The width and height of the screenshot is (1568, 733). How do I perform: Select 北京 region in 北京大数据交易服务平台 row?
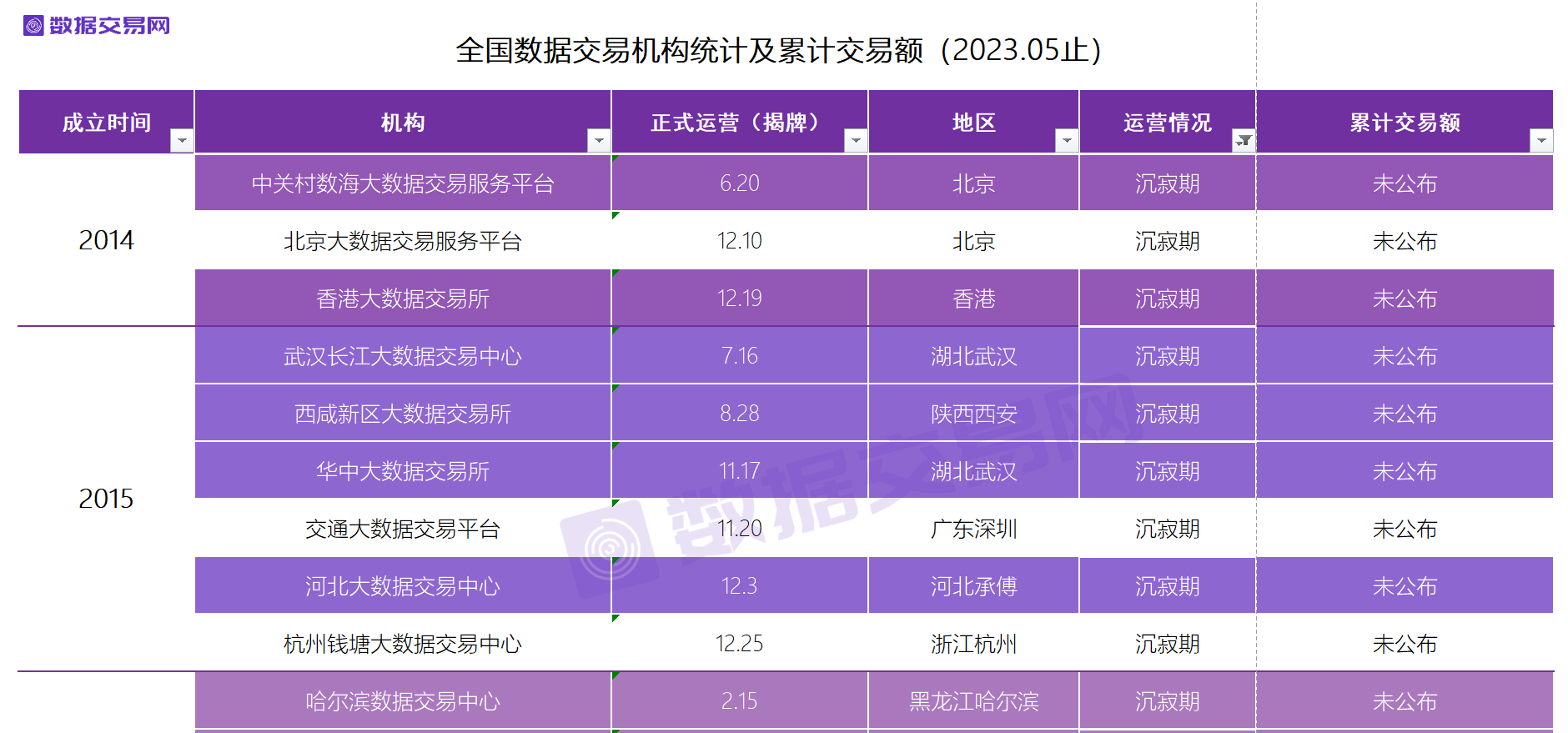click(973, 241)
